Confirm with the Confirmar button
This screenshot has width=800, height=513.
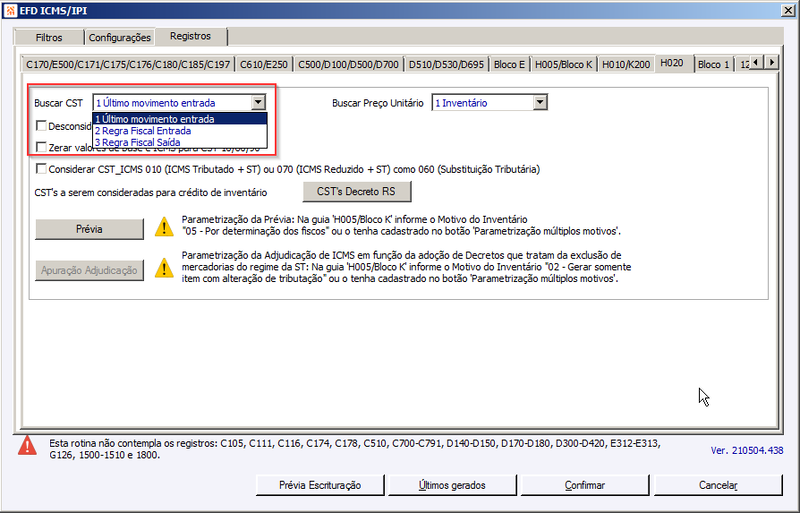pos(585,485)
